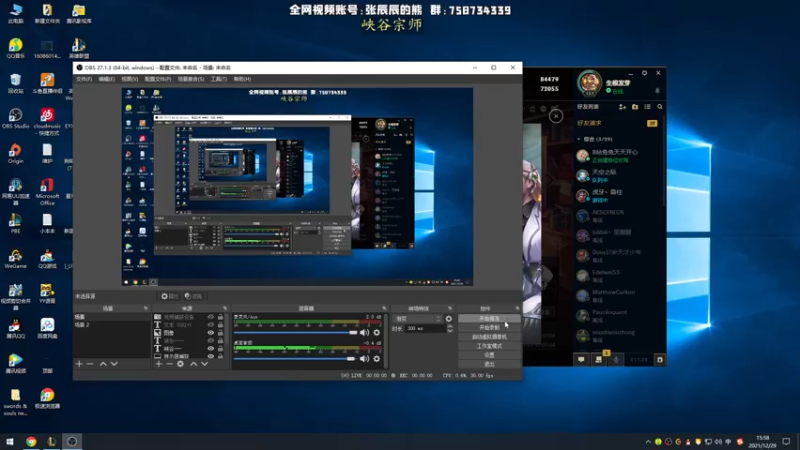
Task: Open the PBE desktop icon
Action: 15,223
